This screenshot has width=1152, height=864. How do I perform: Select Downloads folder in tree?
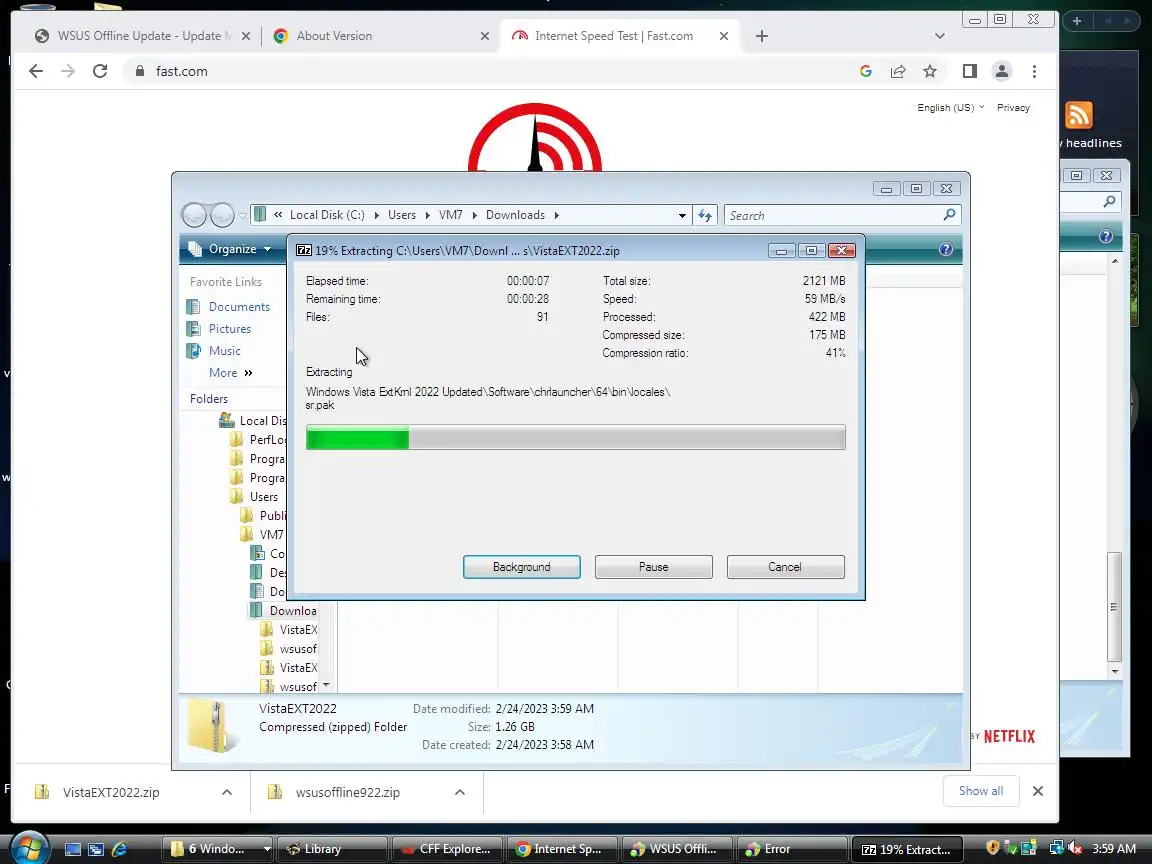point(284,611)
